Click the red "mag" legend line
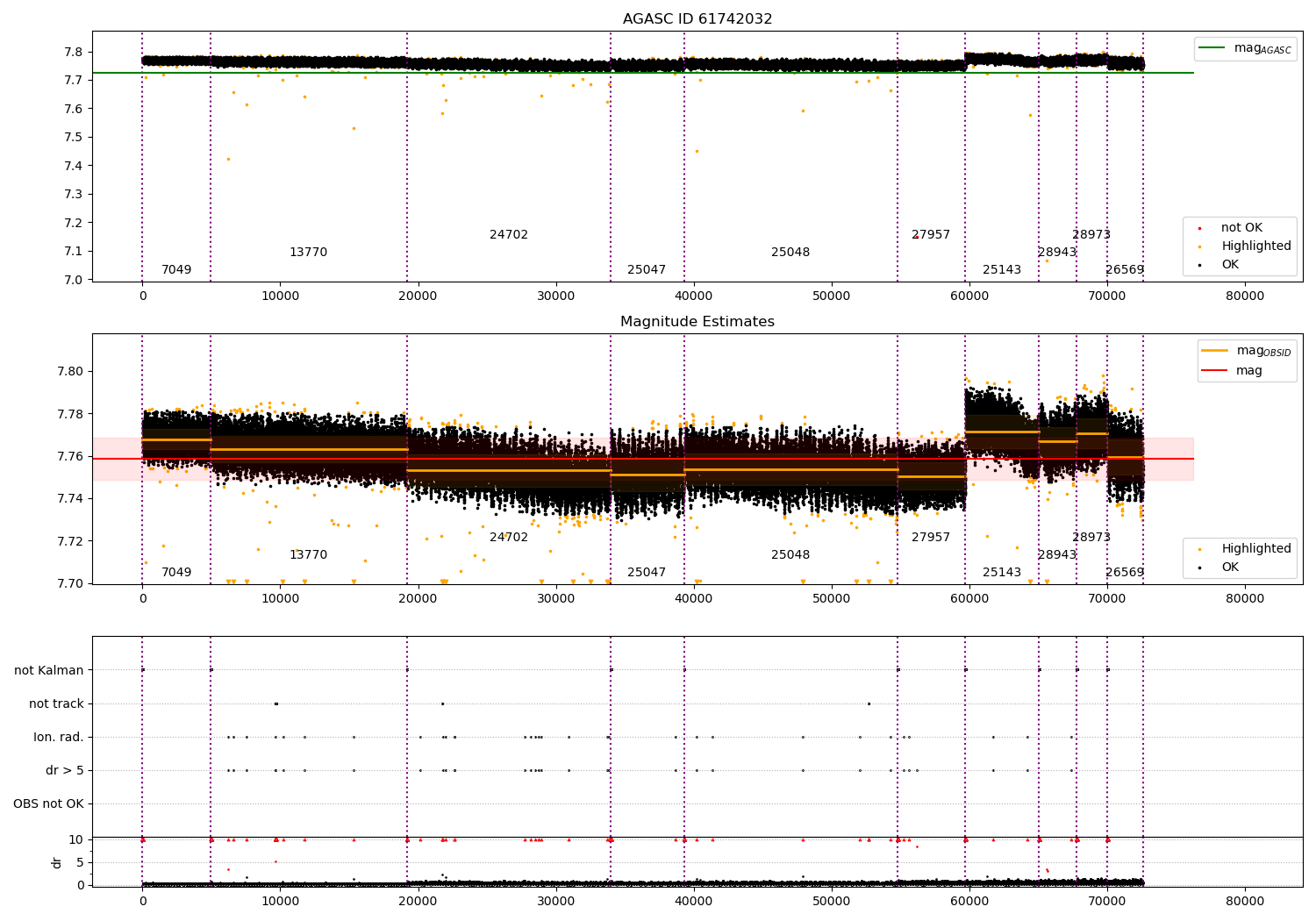 [1215, 370]
